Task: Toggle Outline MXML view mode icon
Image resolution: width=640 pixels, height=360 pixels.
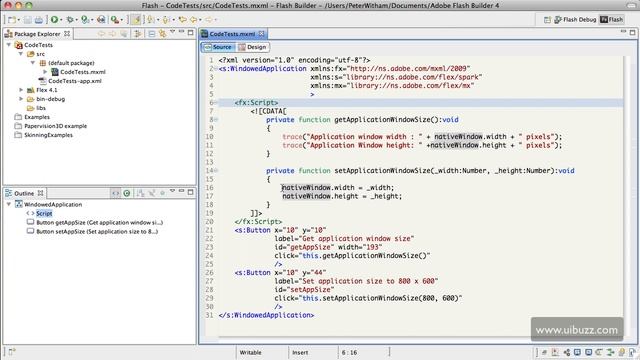Action: pos(116,193)
